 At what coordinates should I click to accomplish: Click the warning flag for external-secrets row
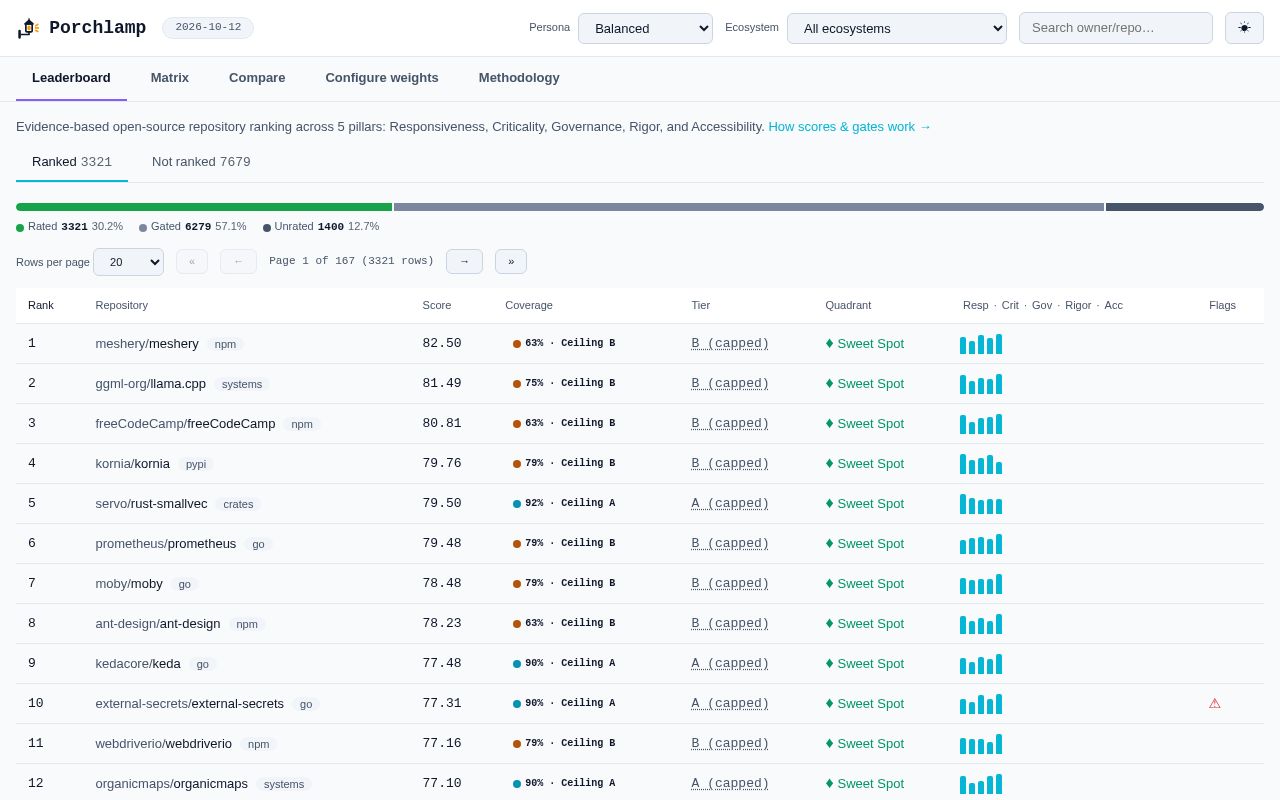[x=1215, y=703]
